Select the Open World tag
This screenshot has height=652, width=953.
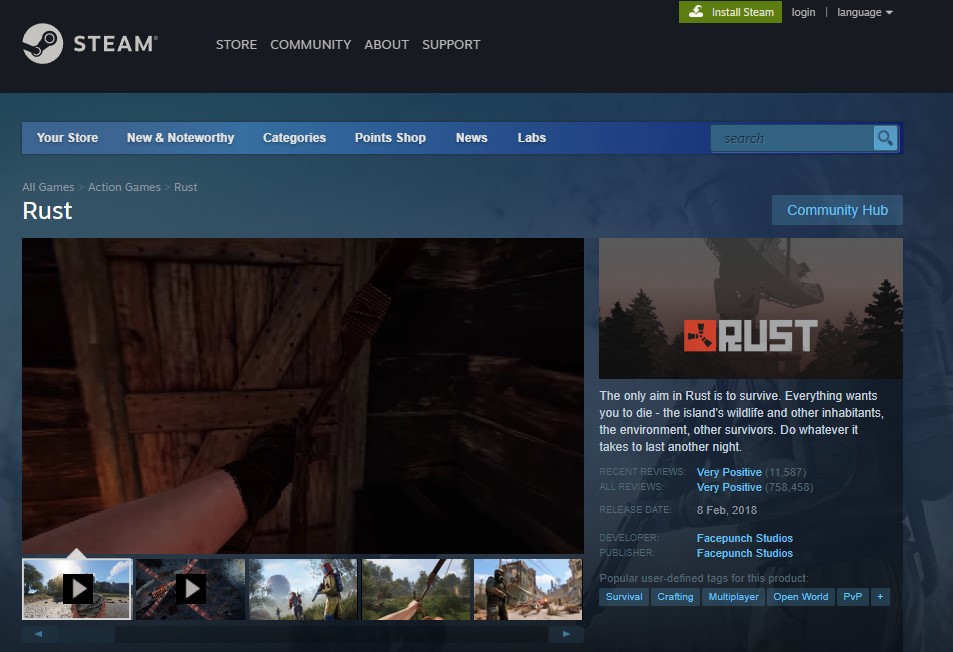800,597
